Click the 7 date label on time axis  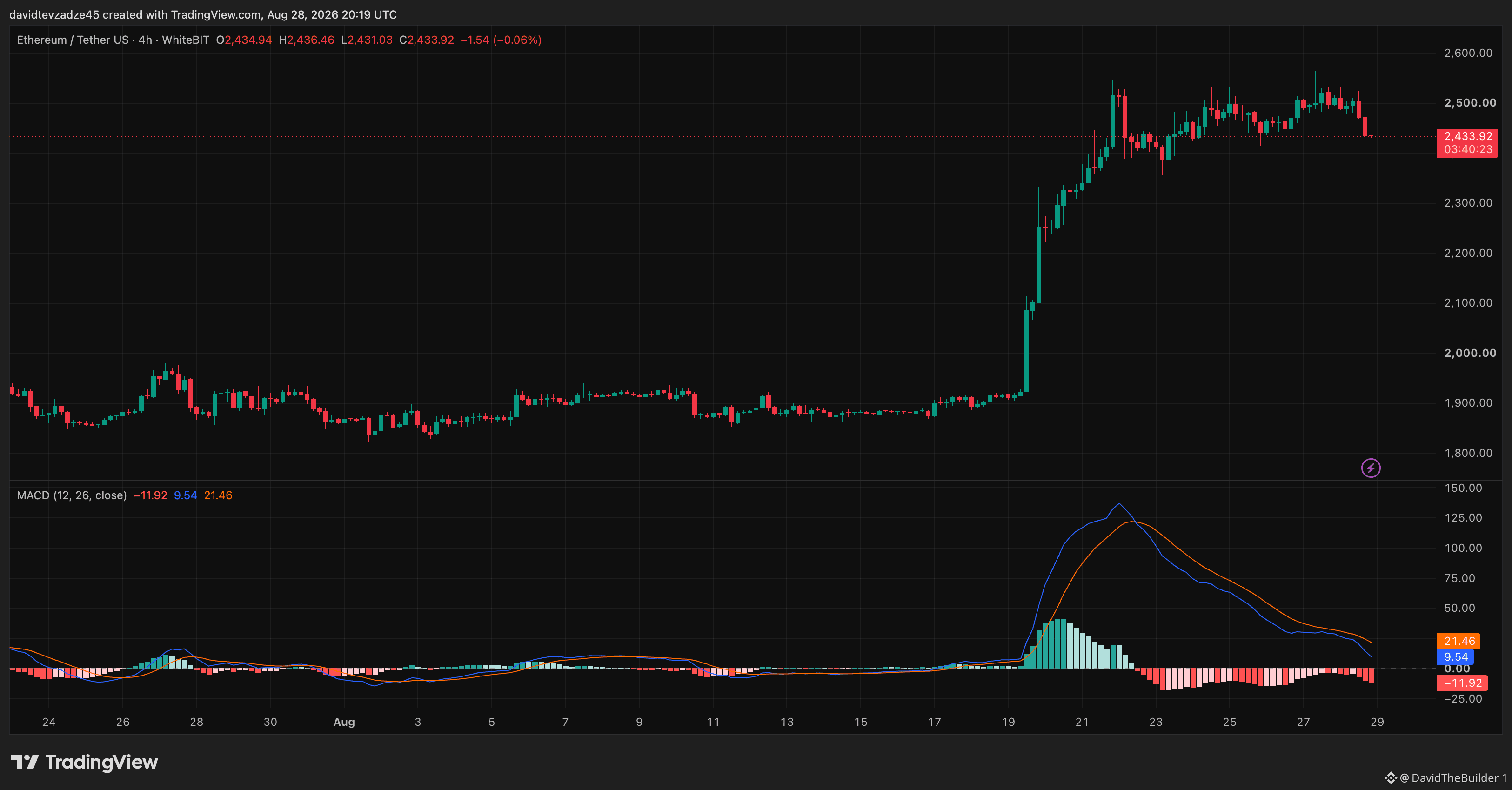pos(565,722)
